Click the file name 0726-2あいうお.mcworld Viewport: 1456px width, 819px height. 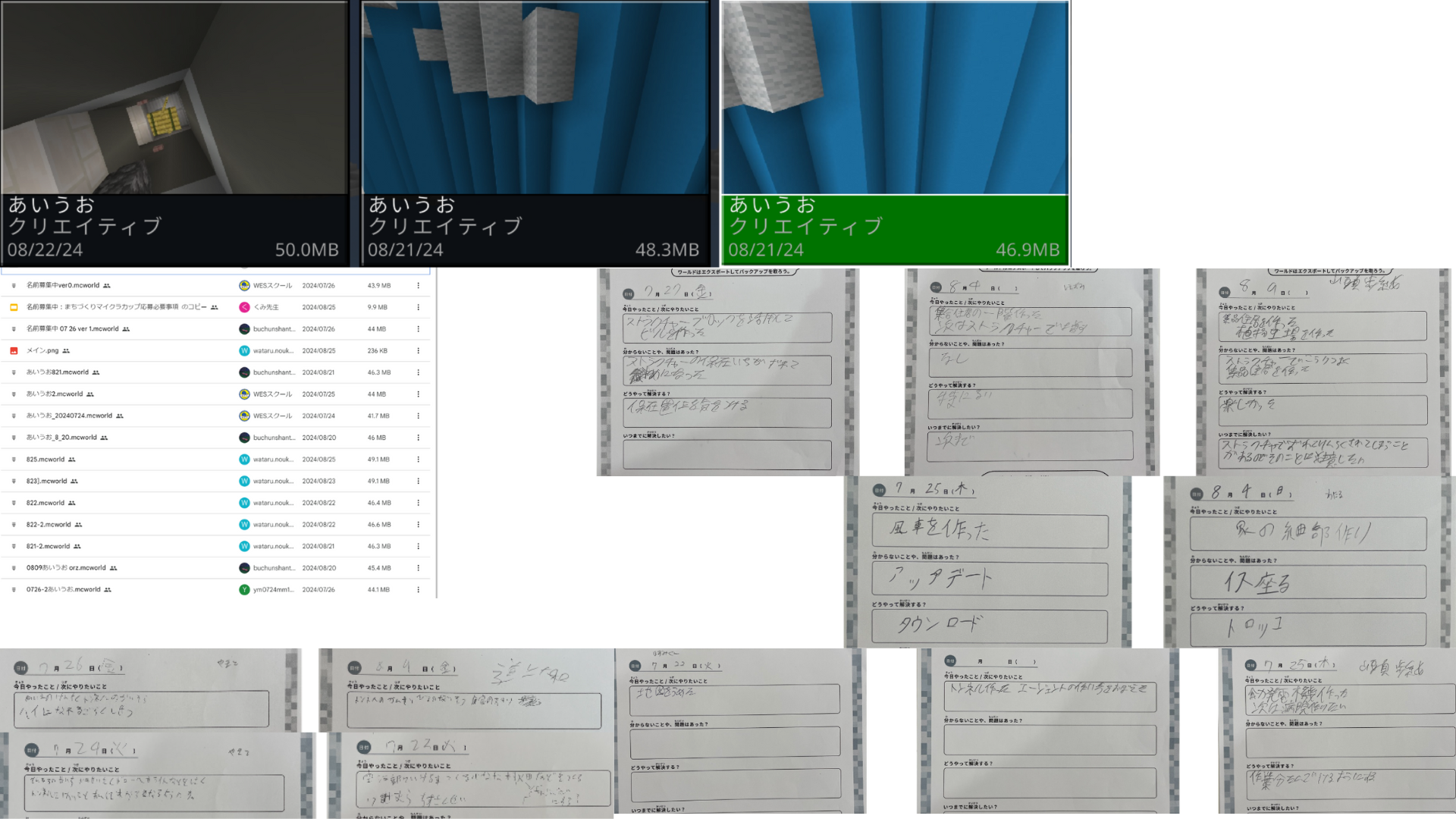click(63, 589)
